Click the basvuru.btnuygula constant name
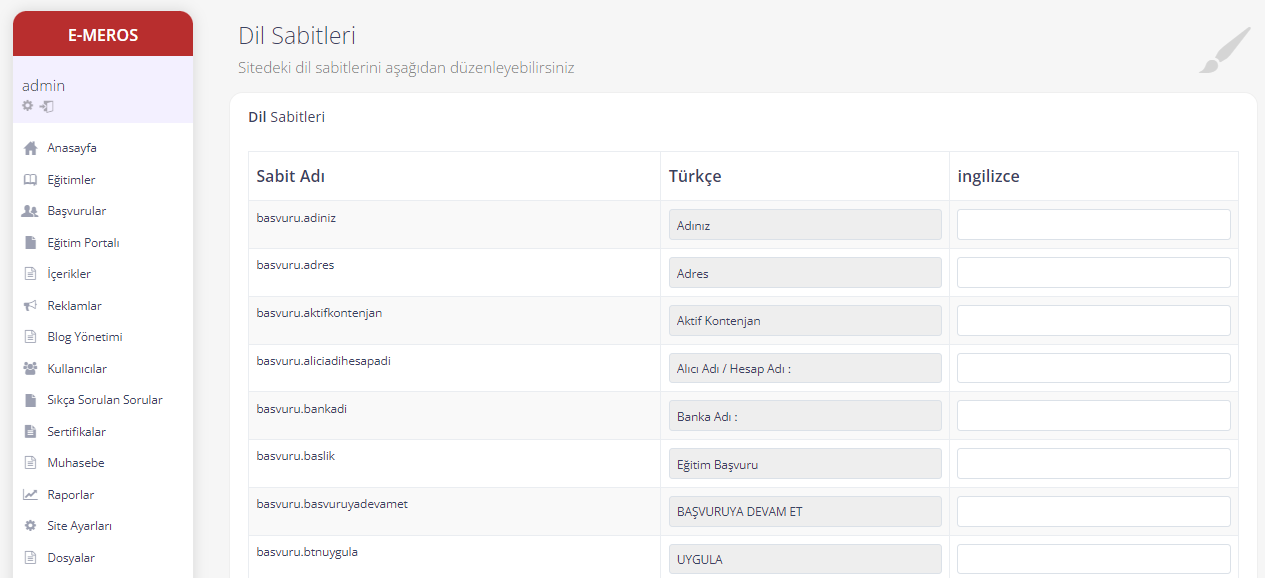 pyautogui.click(x=307, y=552)
